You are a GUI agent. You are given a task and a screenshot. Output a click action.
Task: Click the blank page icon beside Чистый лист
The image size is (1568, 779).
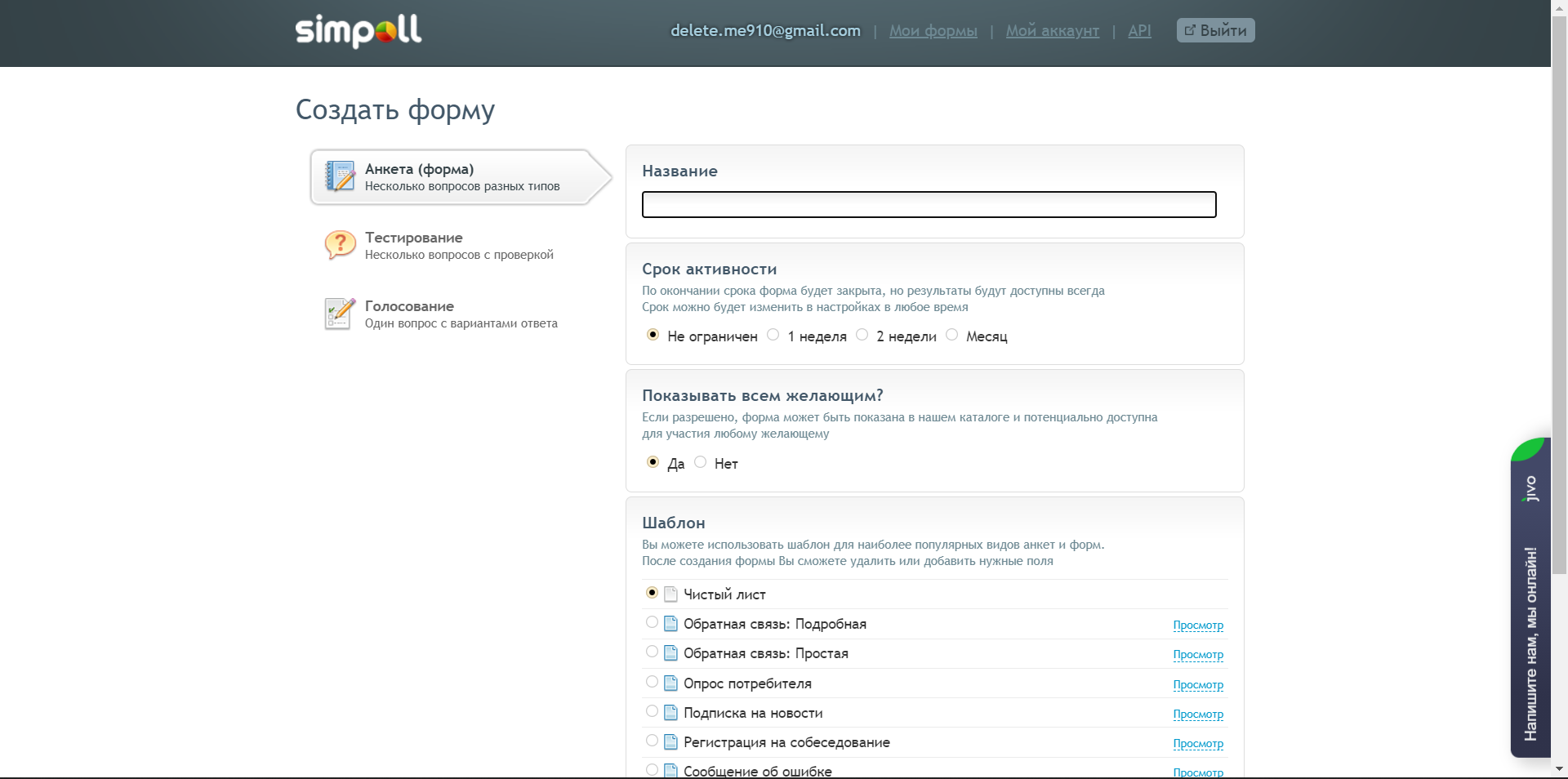pyautogui.click(x=670, y=594)
